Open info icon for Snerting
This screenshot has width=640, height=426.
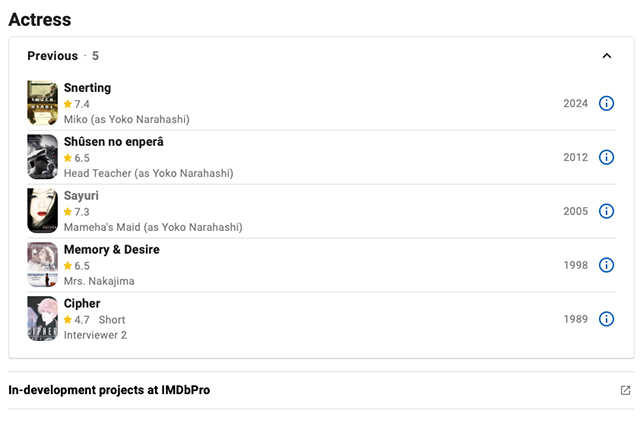pos(606,103)
